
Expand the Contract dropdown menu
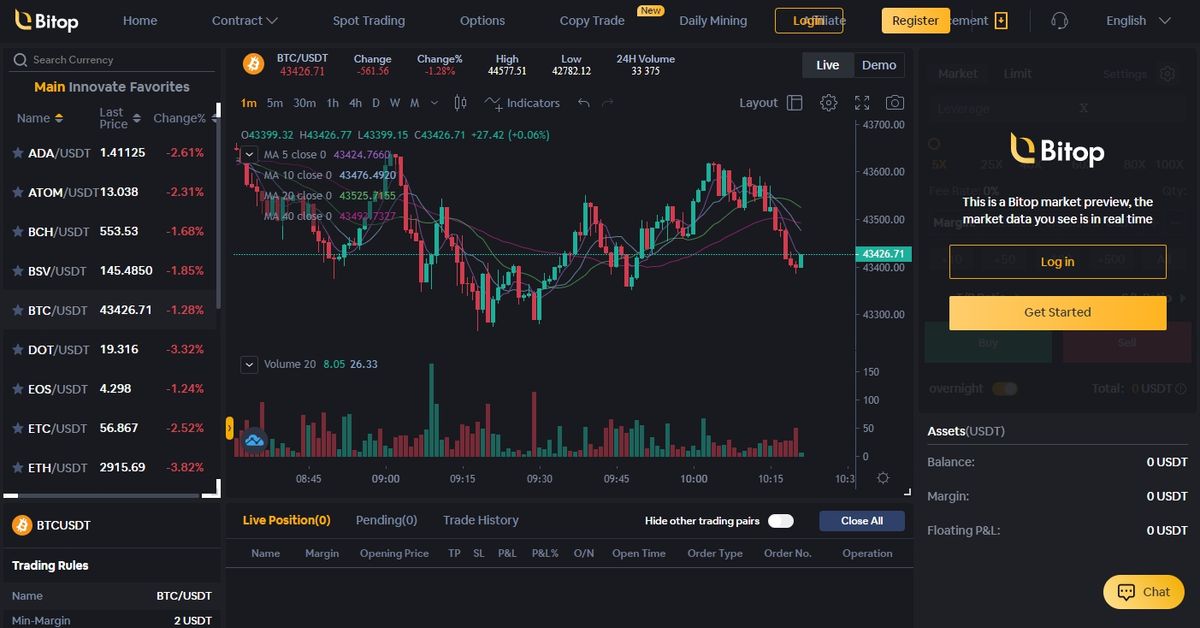pos(245,20)
